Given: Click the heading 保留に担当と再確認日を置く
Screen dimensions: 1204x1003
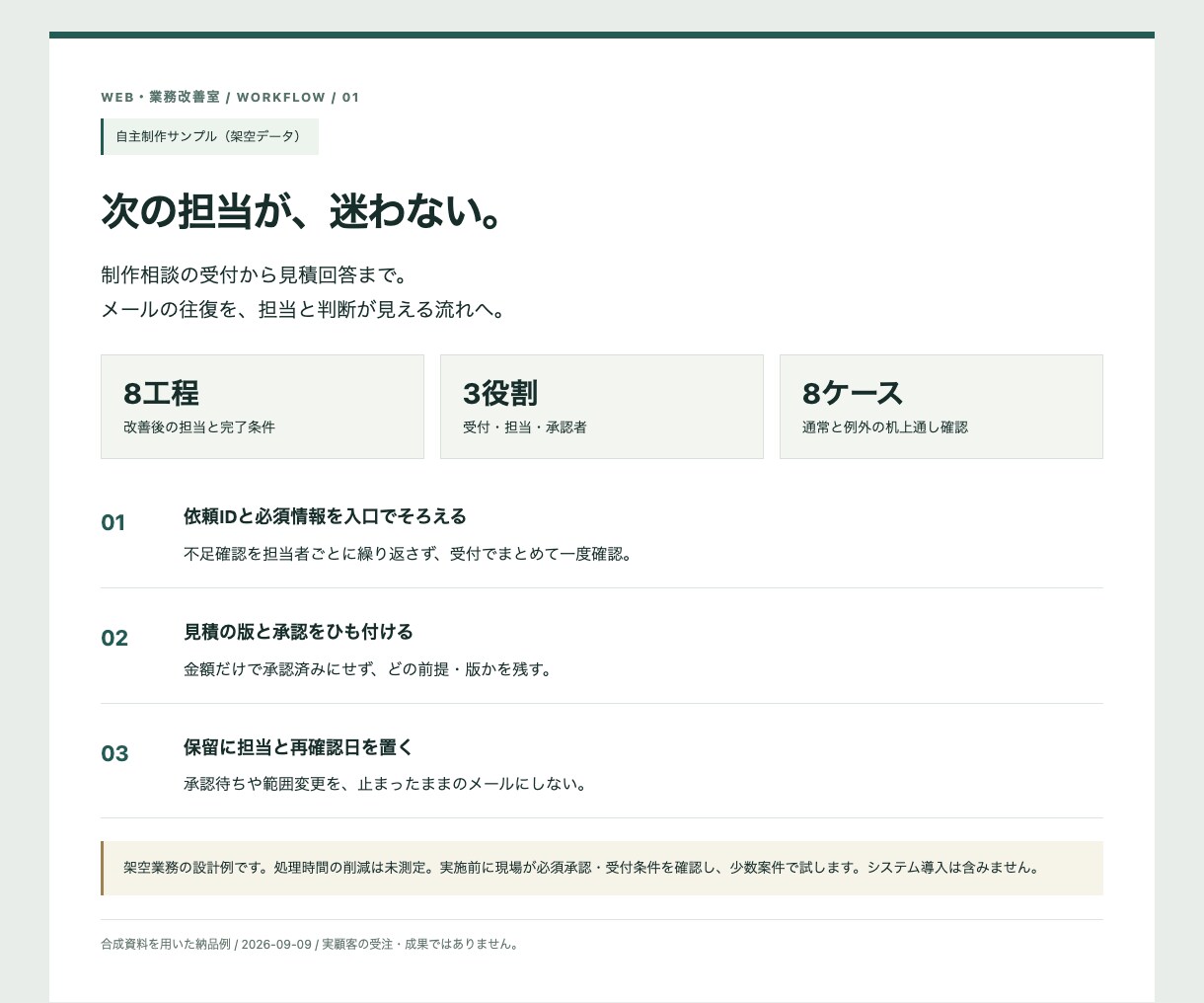Looking at the screenshot, I should pyautogui.click(x=298, y=747).
